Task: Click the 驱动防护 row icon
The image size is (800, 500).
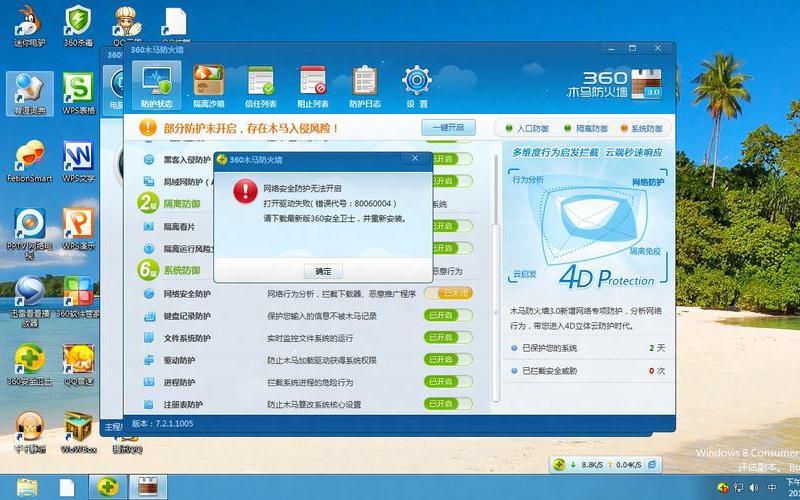Action: (149, 360)
